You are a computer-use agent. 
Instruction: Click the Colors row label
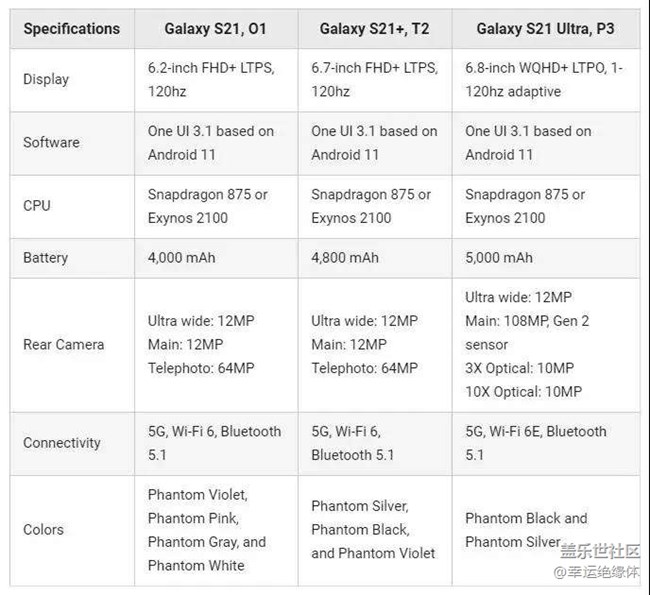coord(43,529)
